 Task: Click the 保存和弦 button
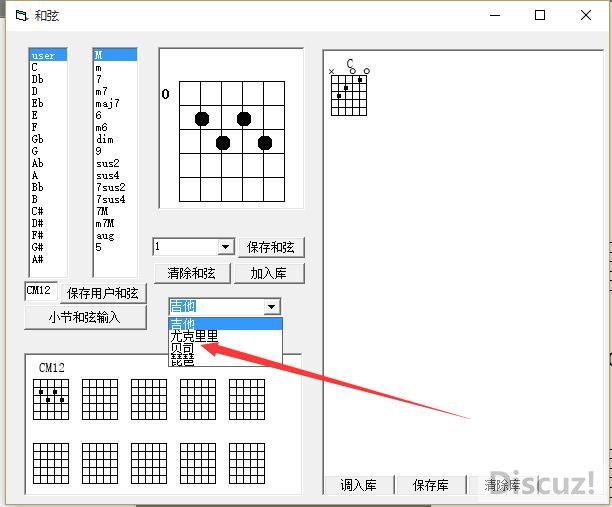[271, 247]
